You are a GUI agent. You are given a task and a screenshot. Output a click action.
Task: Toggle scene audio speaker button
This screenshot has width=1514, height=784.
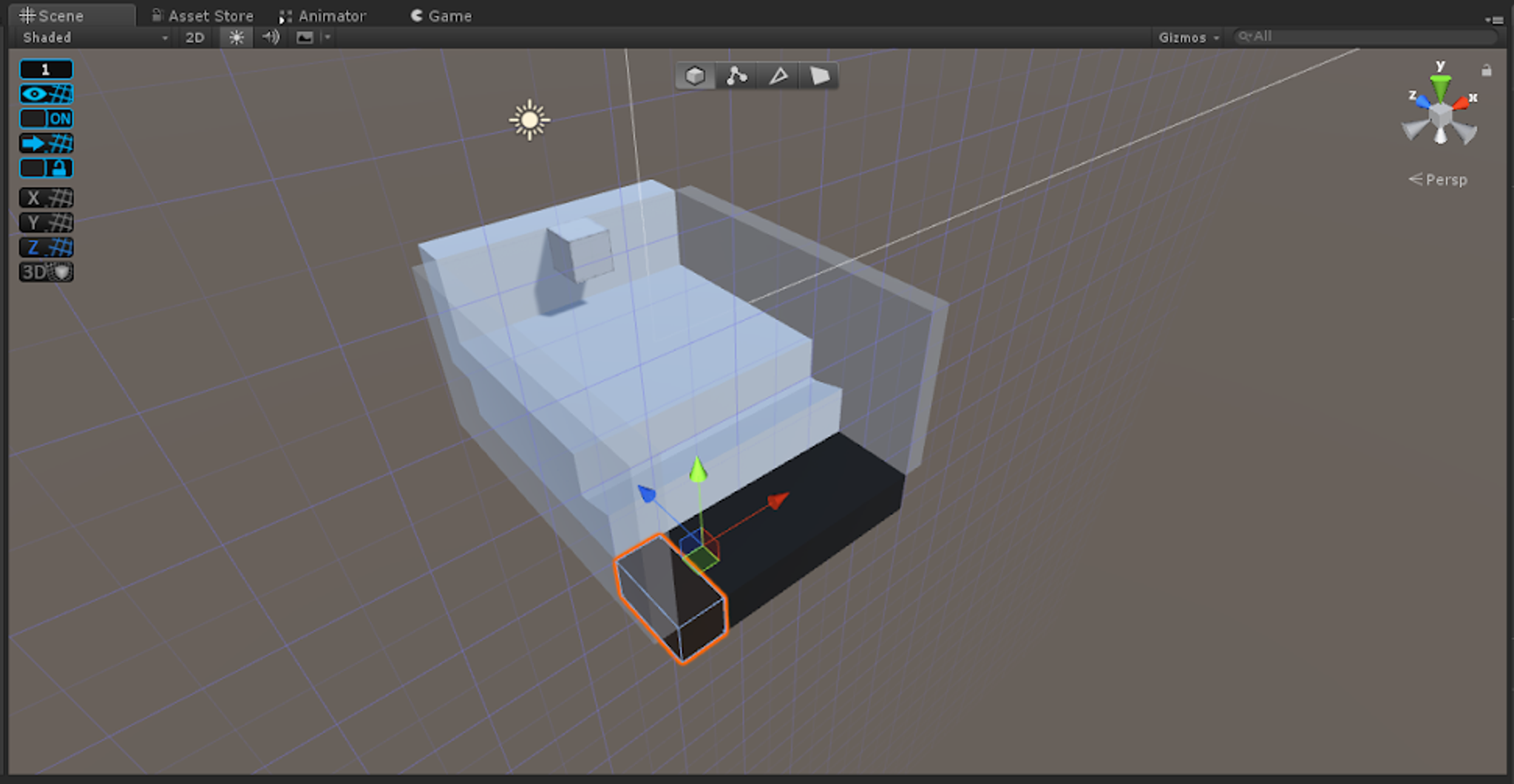pyautogui.click(x=271, y=37)
